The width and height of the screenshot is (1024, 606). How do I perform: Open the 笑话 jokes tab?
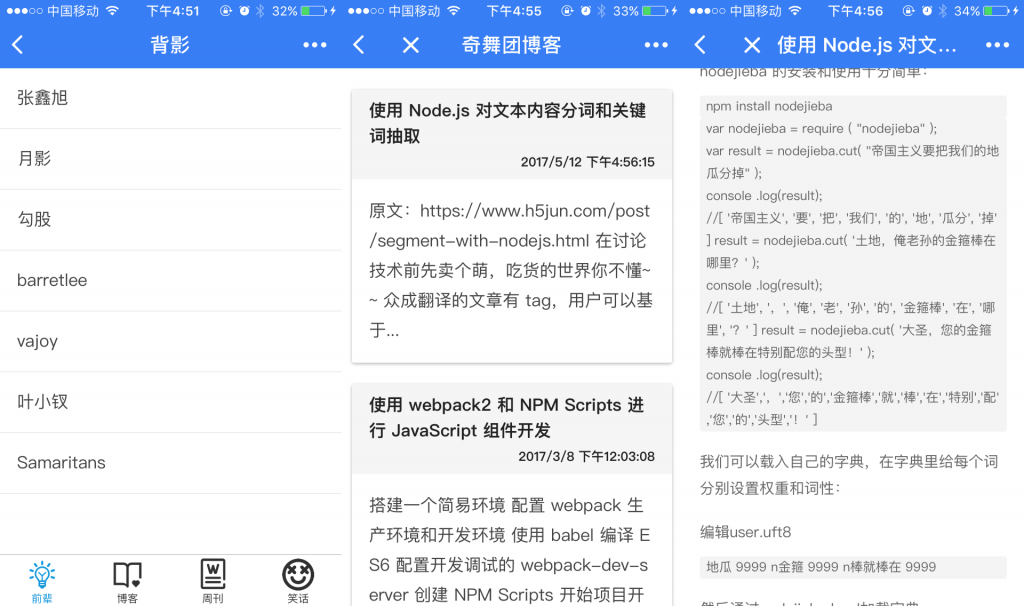coord(298,581)
